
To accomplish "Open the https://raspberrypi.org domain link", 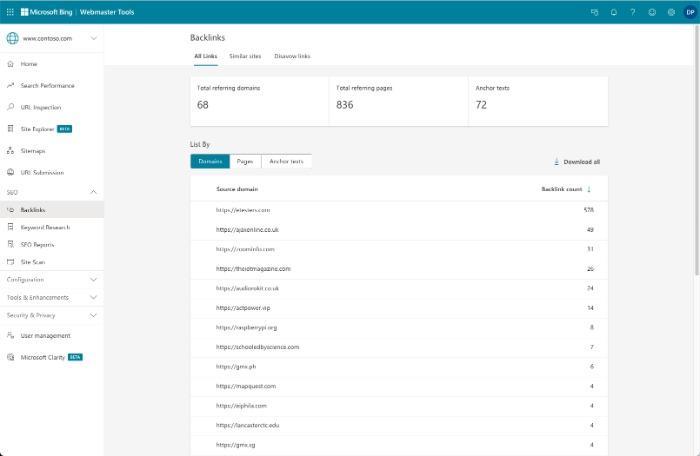I will coord(246,327).
